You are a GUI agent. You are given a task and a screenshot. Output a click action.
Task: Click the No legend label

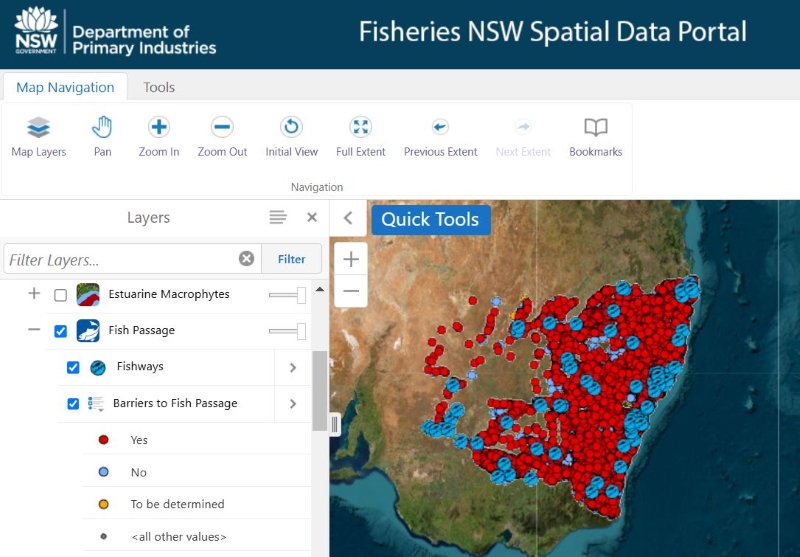(138, 472)
